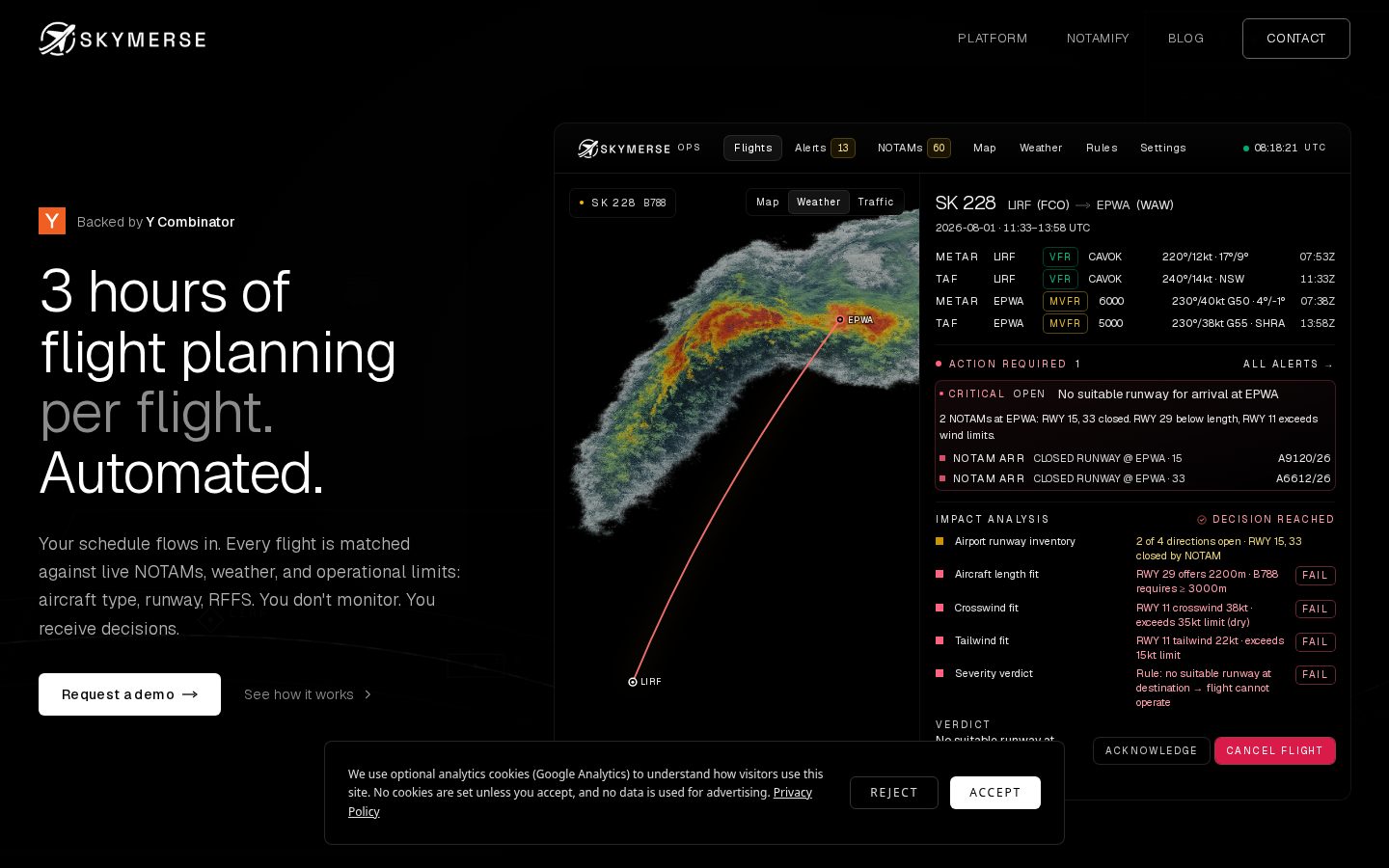Click the Severity verdict row label
Viewport: 1389px width, 868px height.
(994, 673)
